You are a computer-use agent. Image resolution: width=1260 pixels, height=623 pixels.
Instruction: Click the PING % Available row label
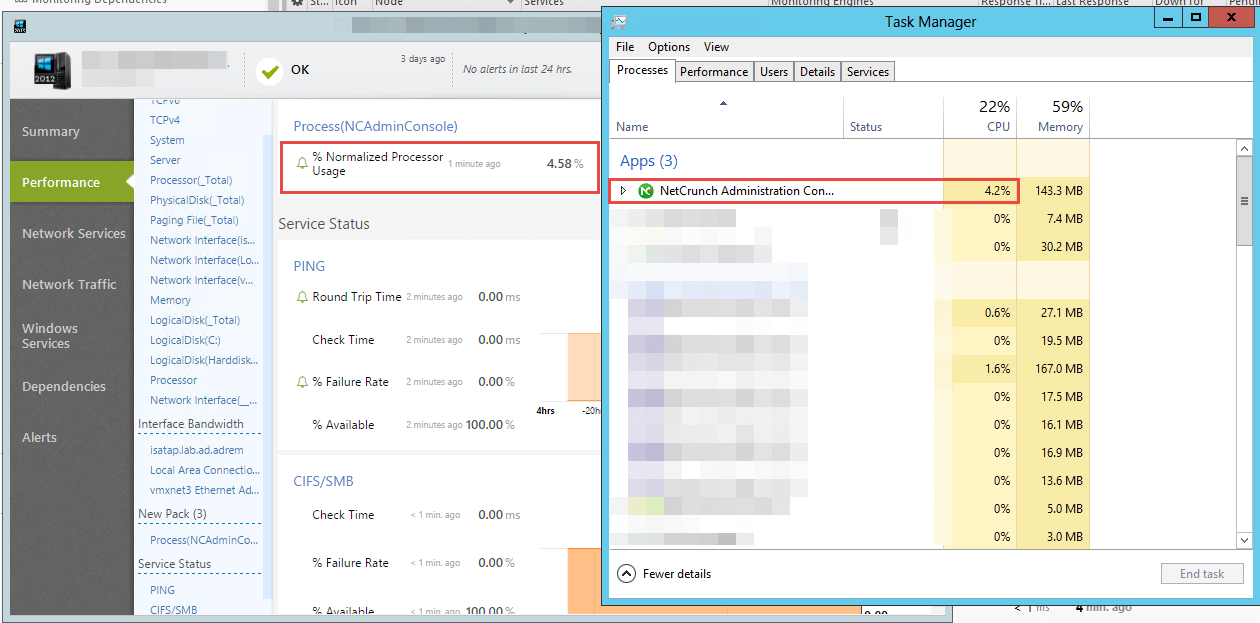[x=343, y=425]
